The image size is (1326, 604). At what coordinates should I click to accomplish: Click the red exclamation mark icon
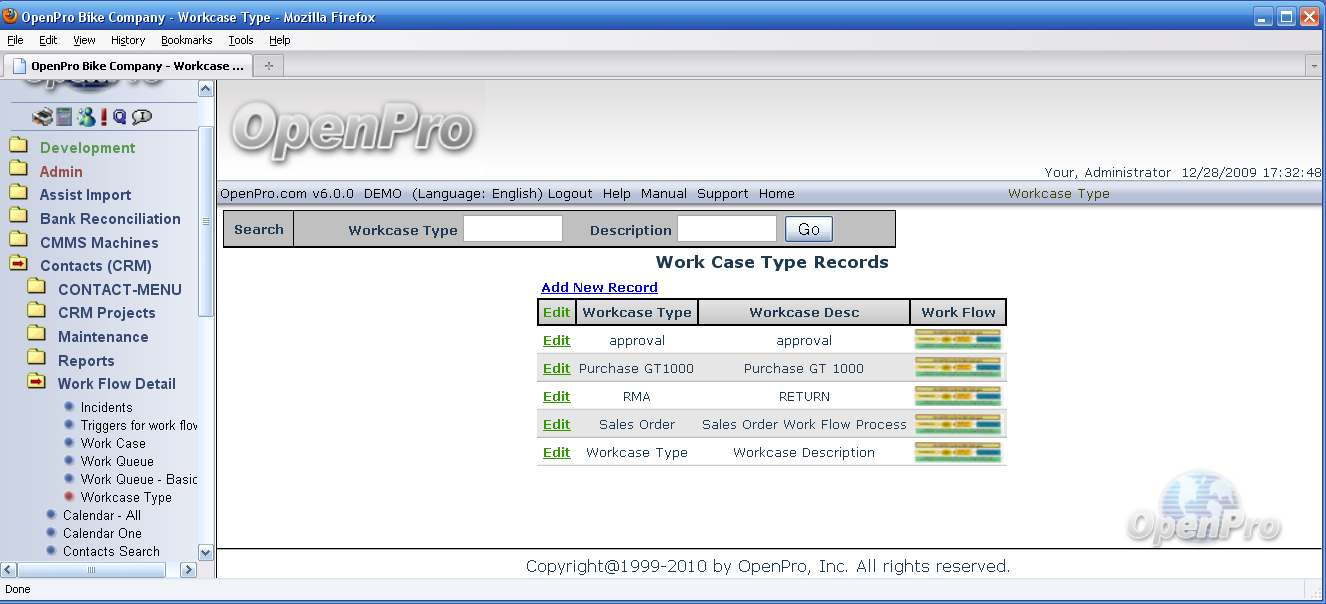[103, 117]
